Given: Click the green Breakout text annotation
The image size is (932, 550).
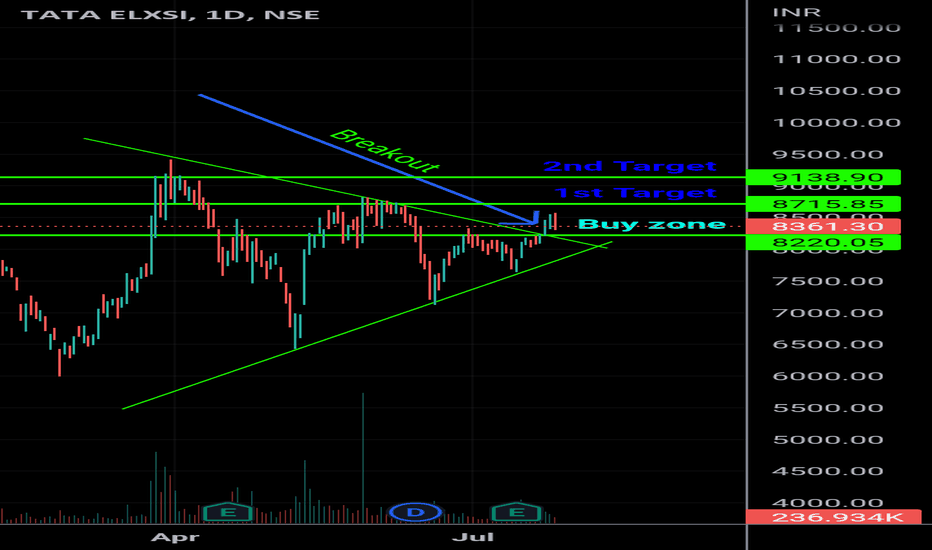Looking at the screenshot, I should coord(385,151).
